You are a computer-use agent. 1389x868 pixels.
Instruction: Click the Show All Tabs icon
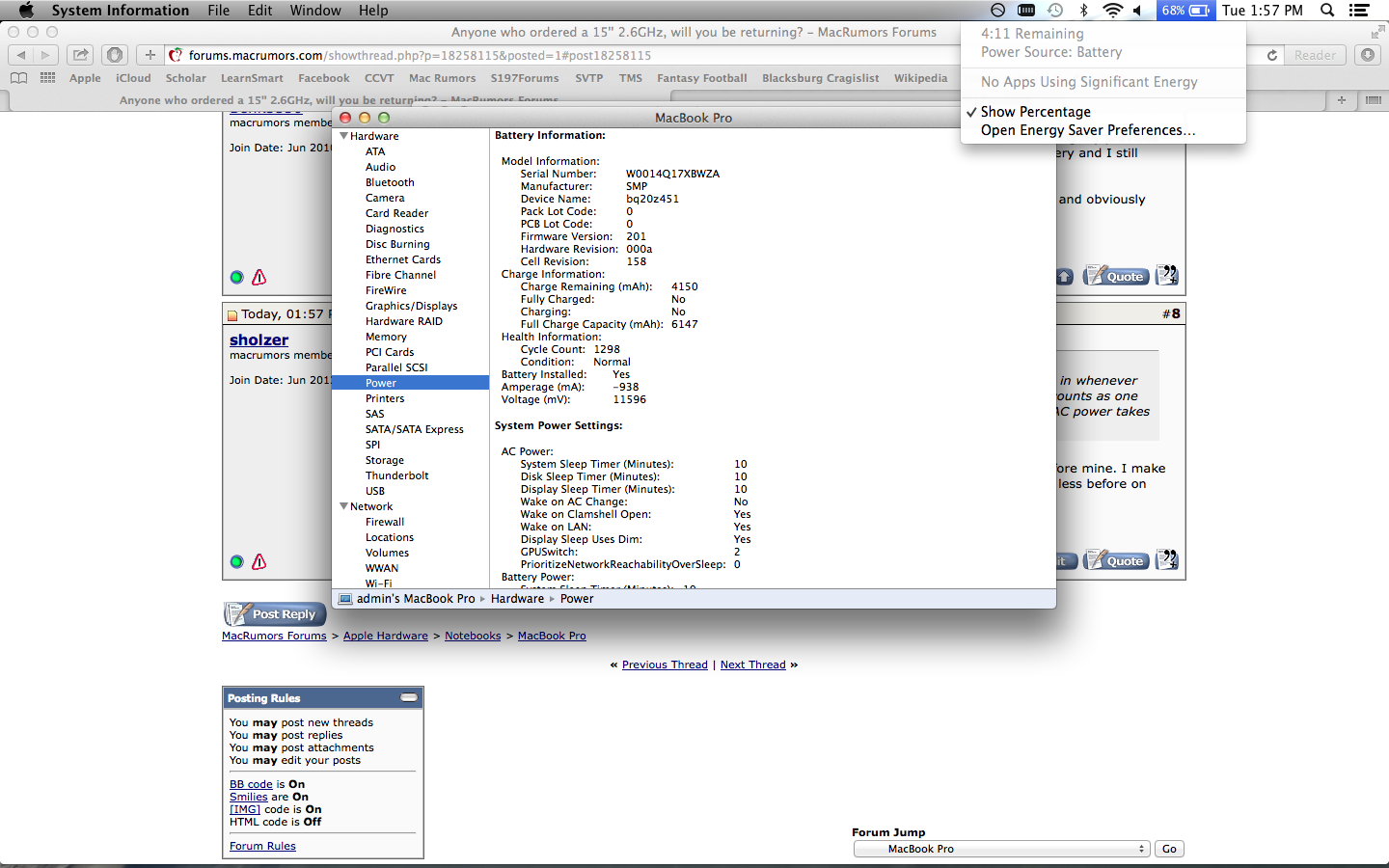pyautogui.click(x=1374, y=99)
